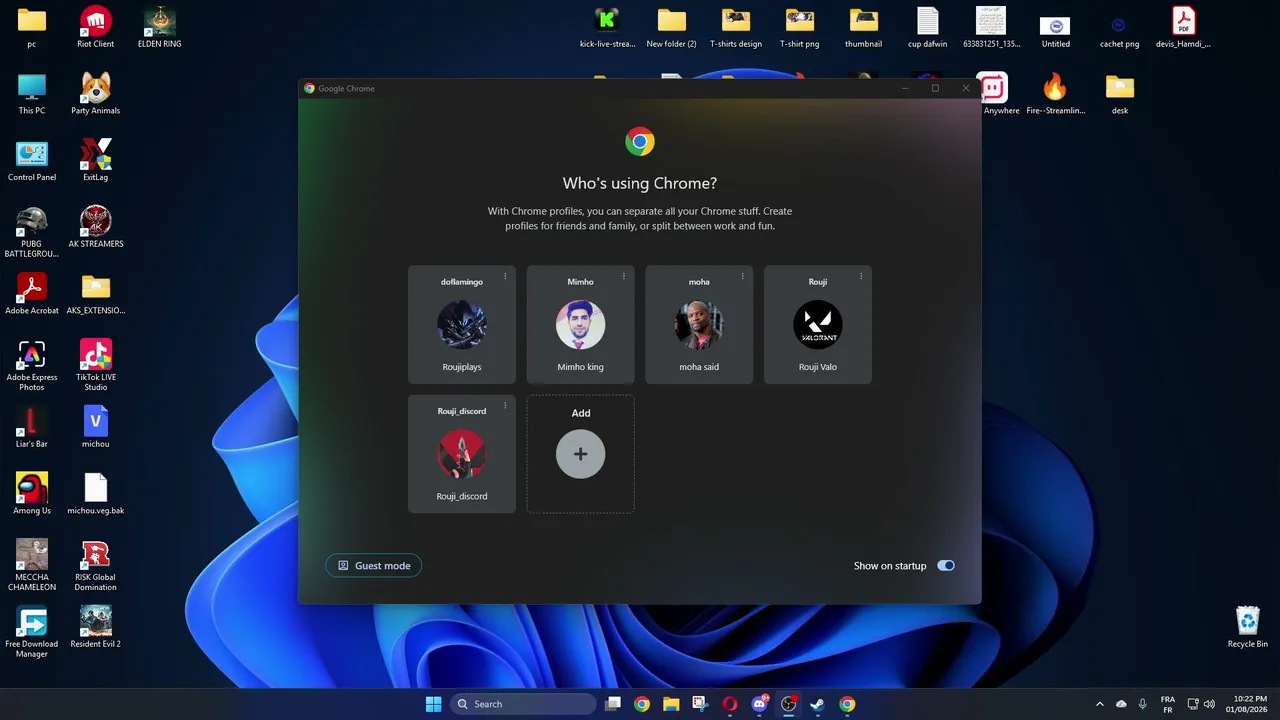Open the Snipping Tool taskbar icon
The width and height of the screenshot is (1280, 720).
coord(700,704)
